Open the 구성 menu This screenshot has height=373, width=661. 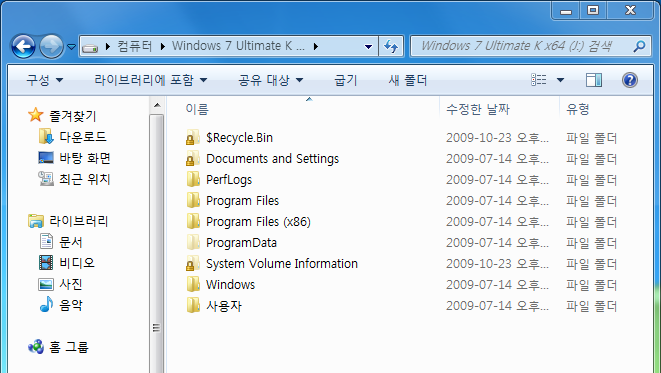(x=45, y=80)
